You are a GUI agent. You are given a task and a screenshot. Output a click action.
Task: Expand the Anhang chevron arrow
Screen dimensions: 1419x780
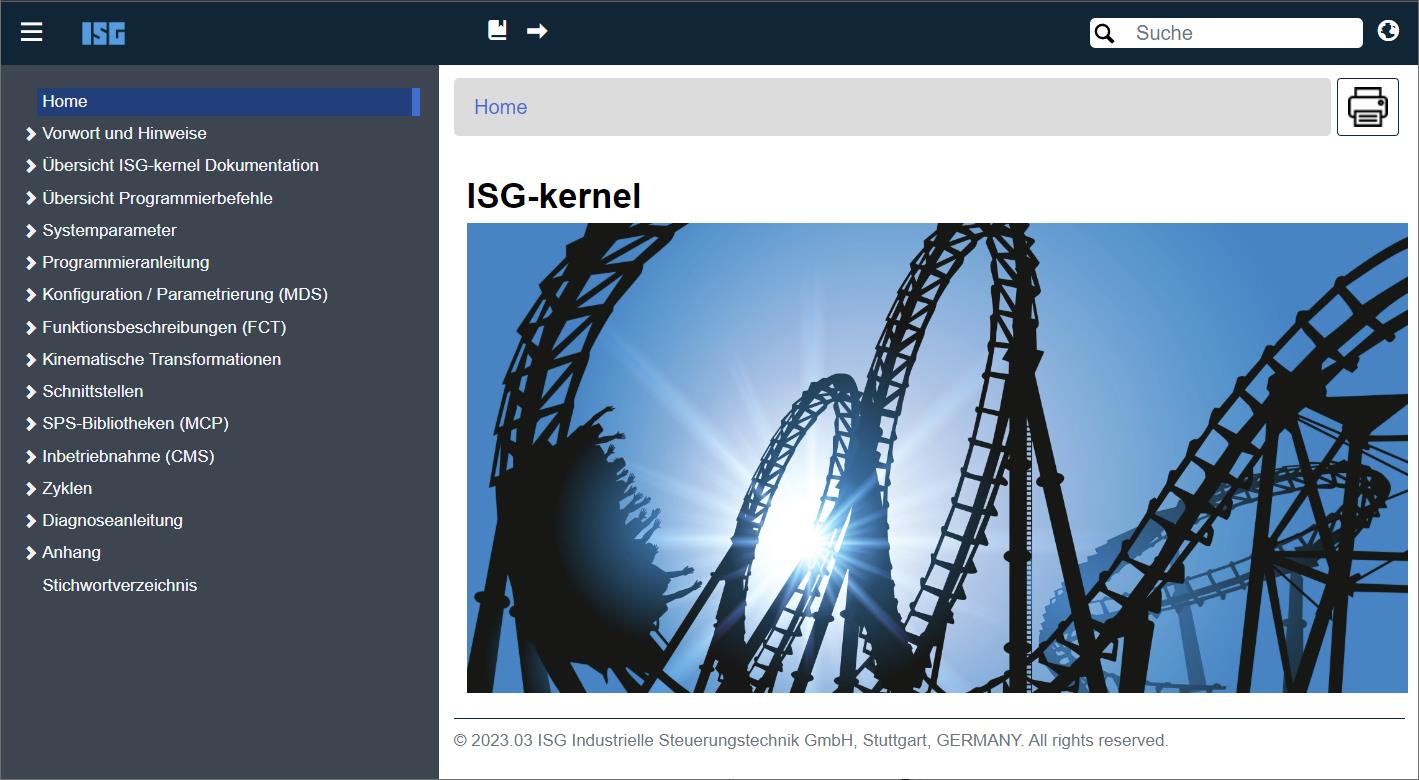[31, 553]
